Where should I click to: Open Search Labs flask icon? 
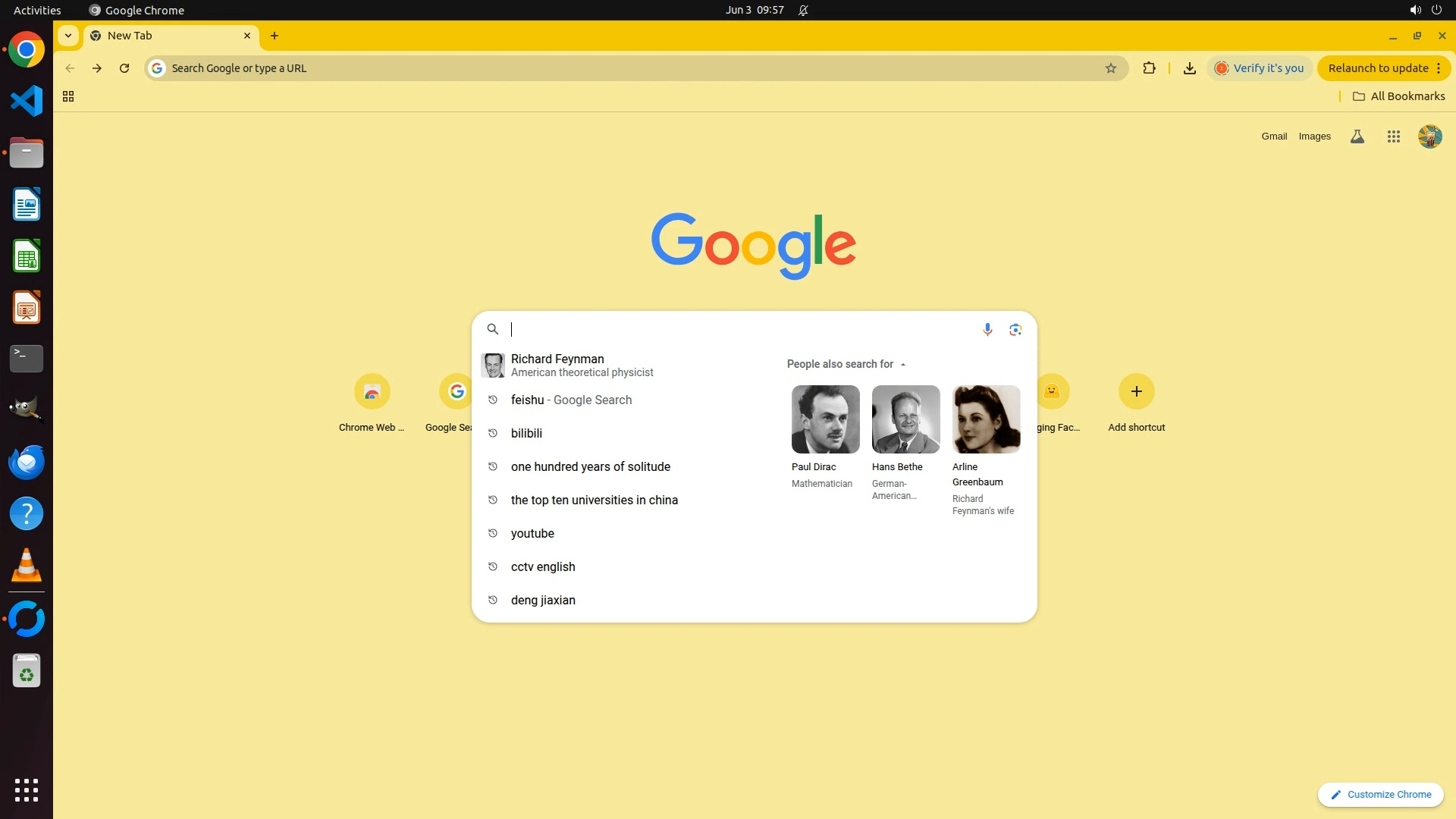pyautogui.click(x=1357, y=136)
